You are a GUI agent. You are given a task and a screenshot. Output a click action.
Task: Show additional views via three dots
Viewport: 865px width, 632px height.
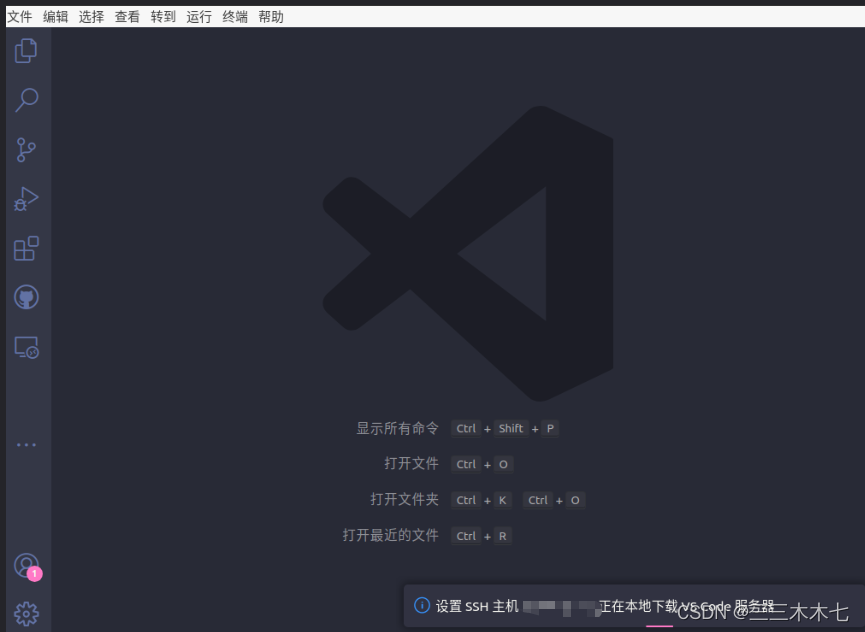[x=26, y=444]
